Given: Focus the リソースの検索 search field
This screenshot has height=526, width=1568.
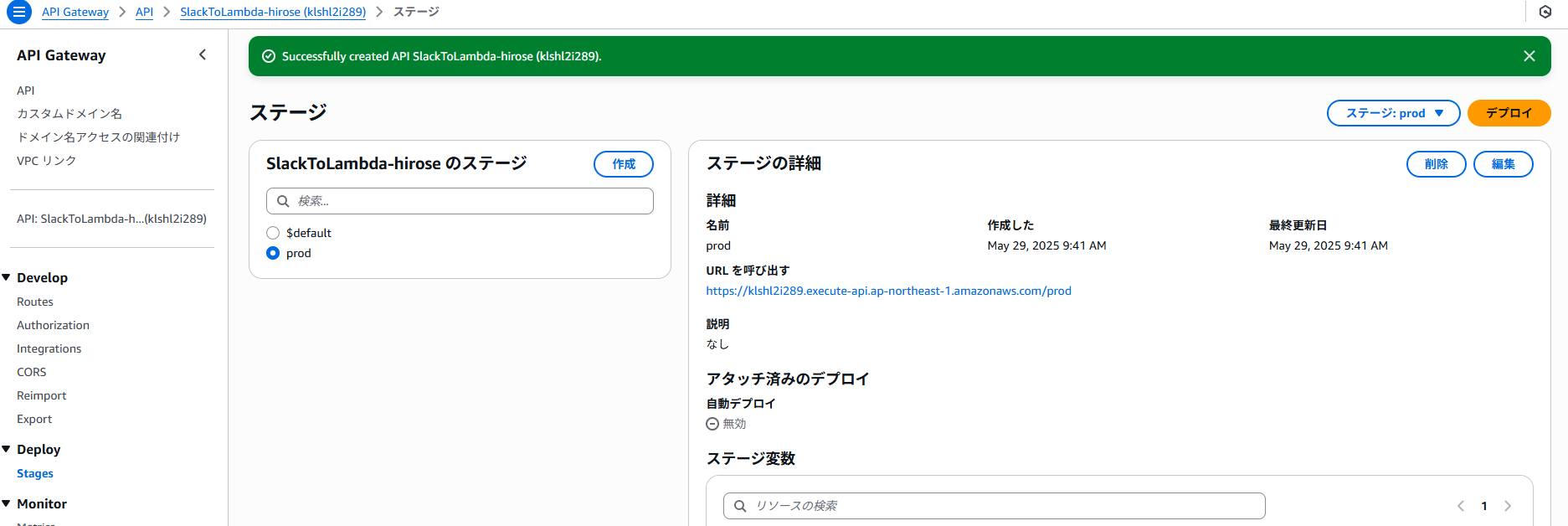Looking at the screenshot, I should (994, 506).
